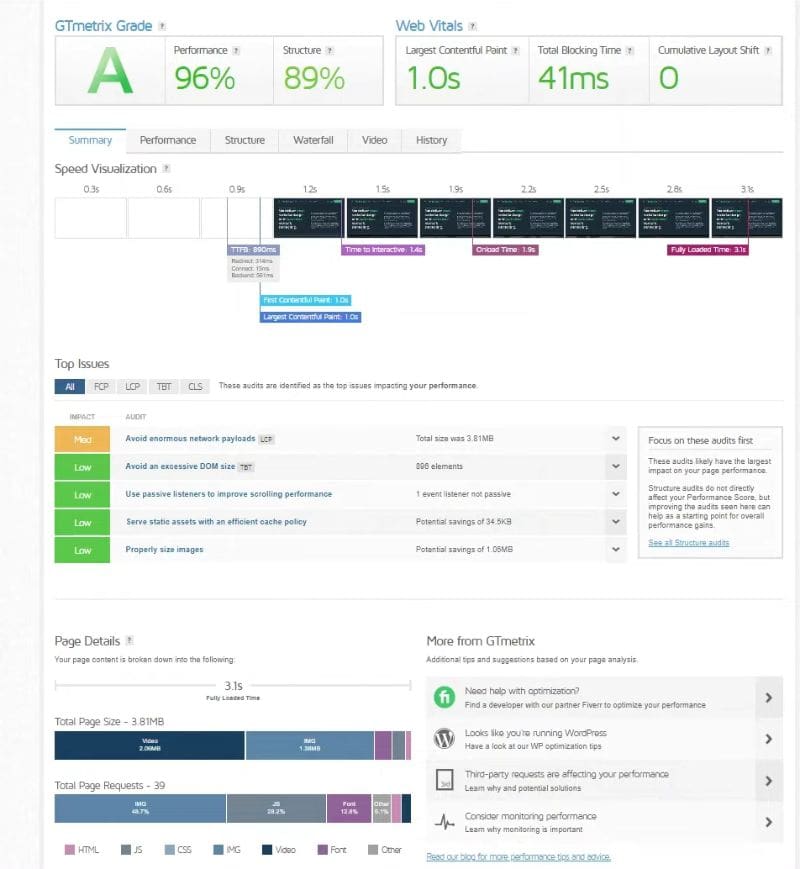Click the third-party requests icon
The height and width of the screenshot is (869, 800).
(x=444, y=780)
